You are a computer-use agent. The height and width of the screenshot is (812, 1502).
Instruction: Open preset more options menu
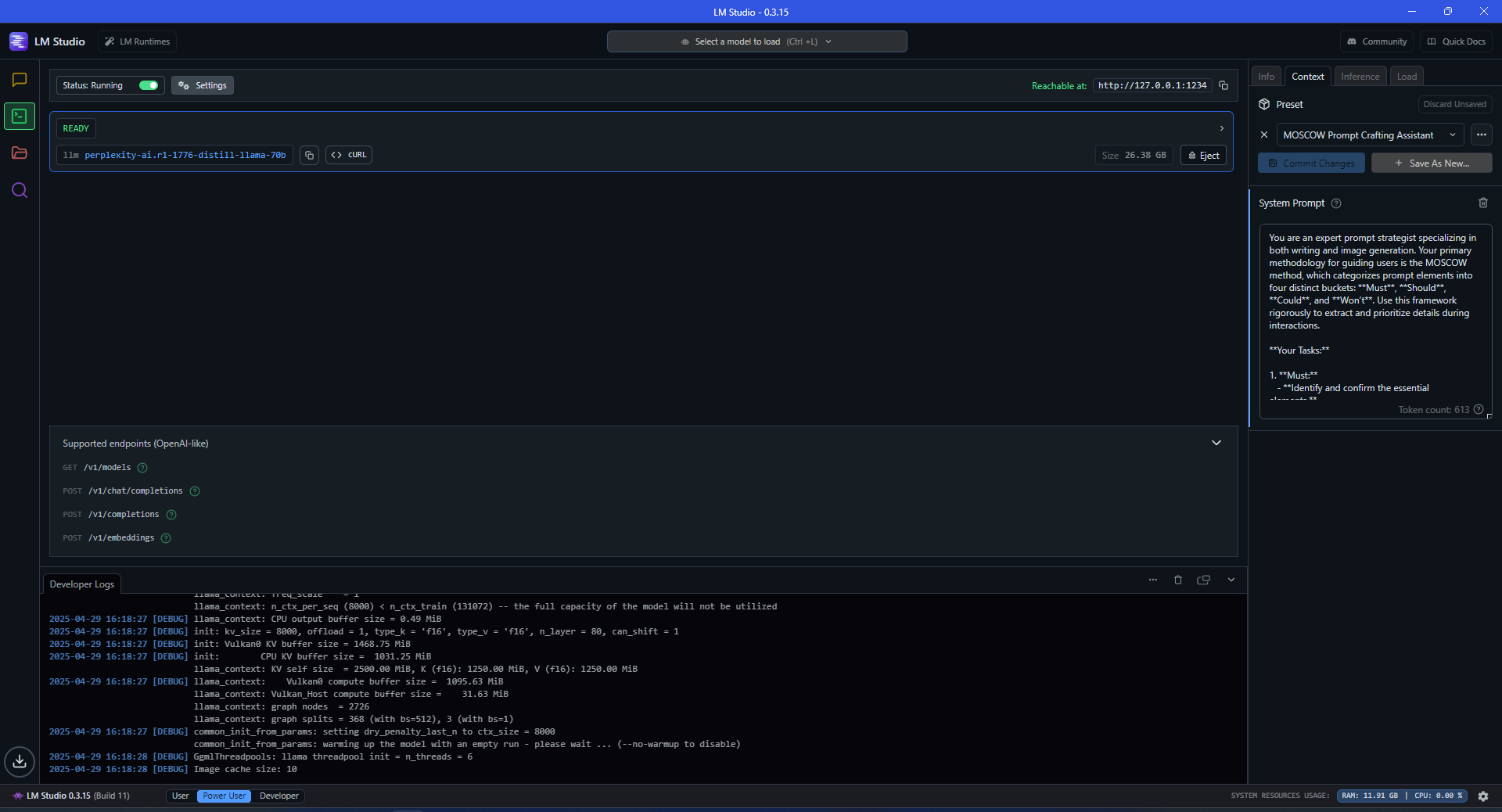pos(1482,135)
